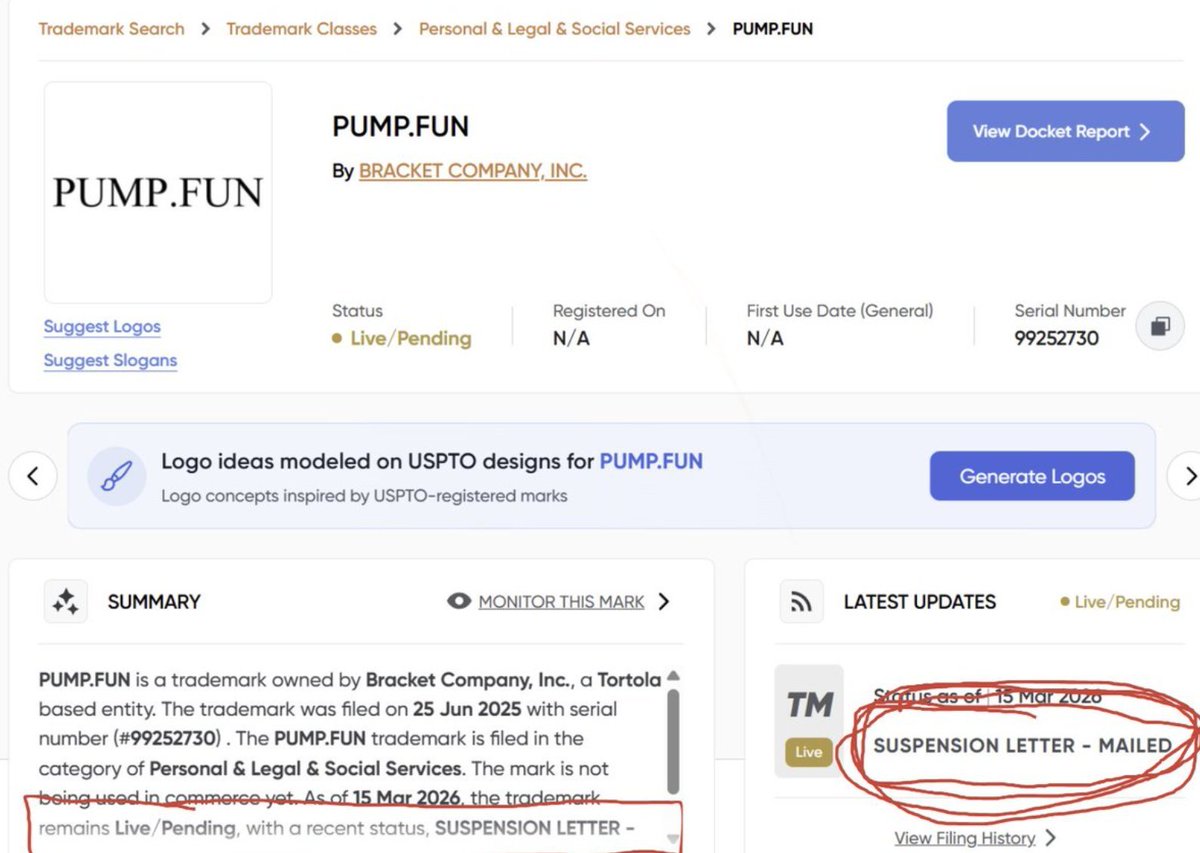Click the Registered On N/A value
Viewport: 1200px width, 853px height.
(x=571, y=339)
